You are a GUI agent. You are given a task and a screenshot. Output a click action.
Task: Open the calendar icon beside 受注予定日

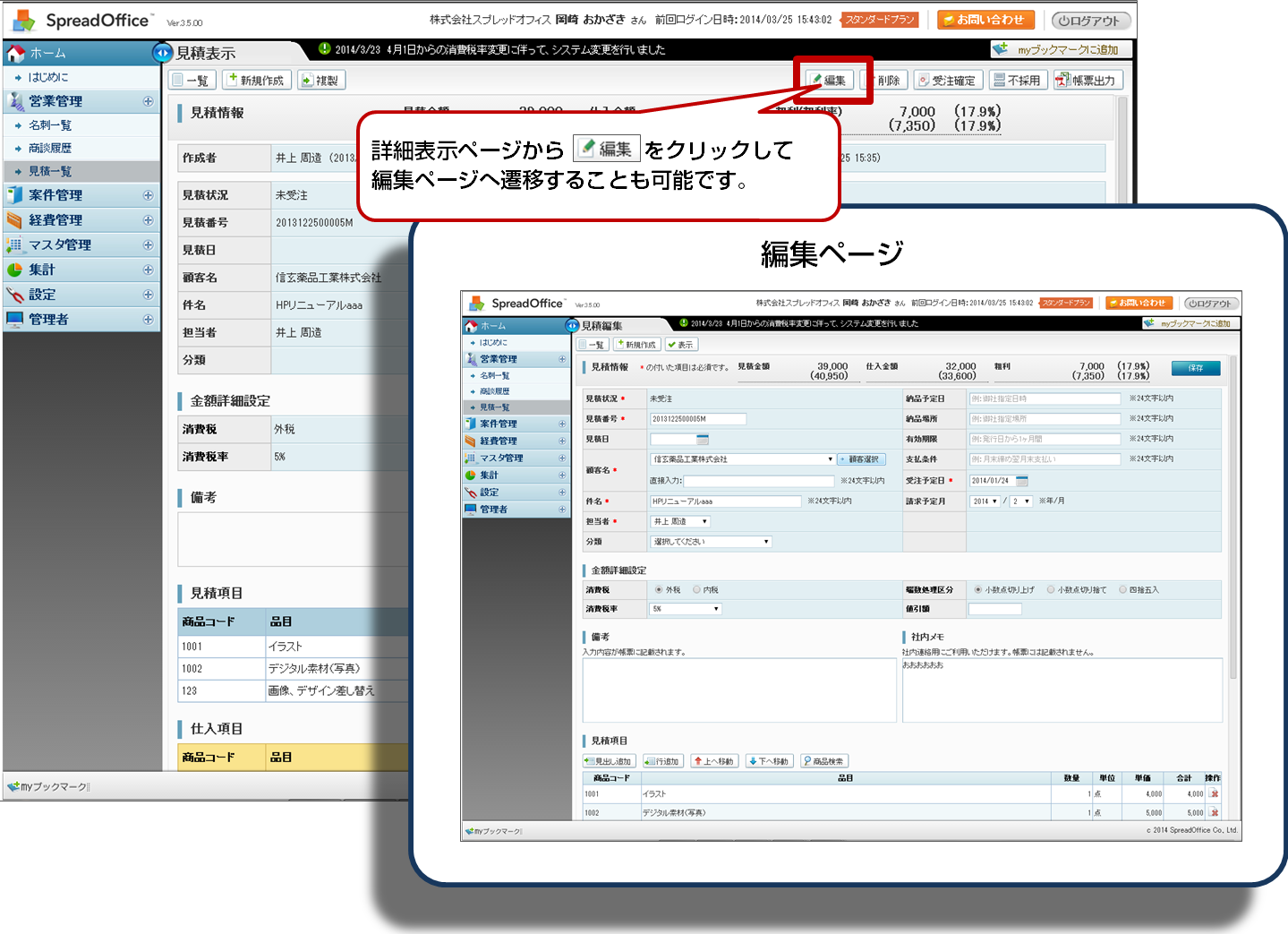point(1022,480)
